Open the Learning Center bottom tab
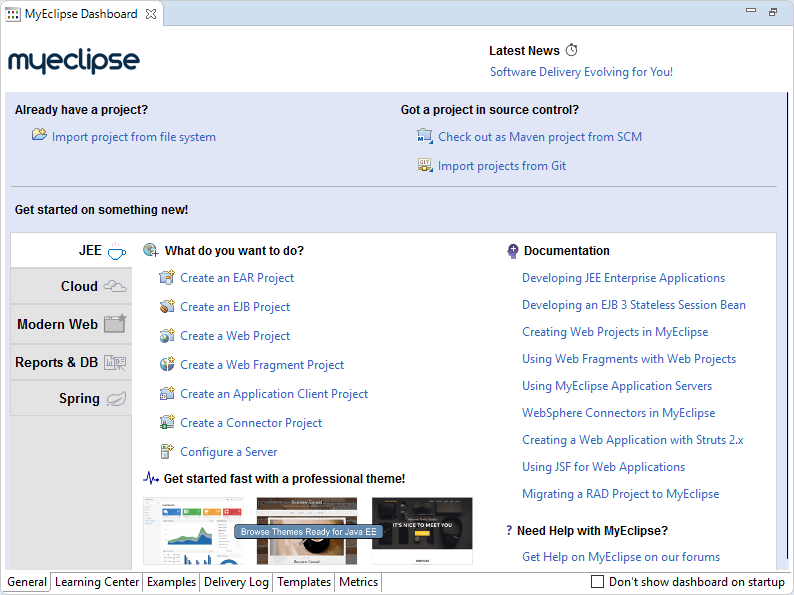The height and width of the screenshot is (595, 794). point(97,582)
